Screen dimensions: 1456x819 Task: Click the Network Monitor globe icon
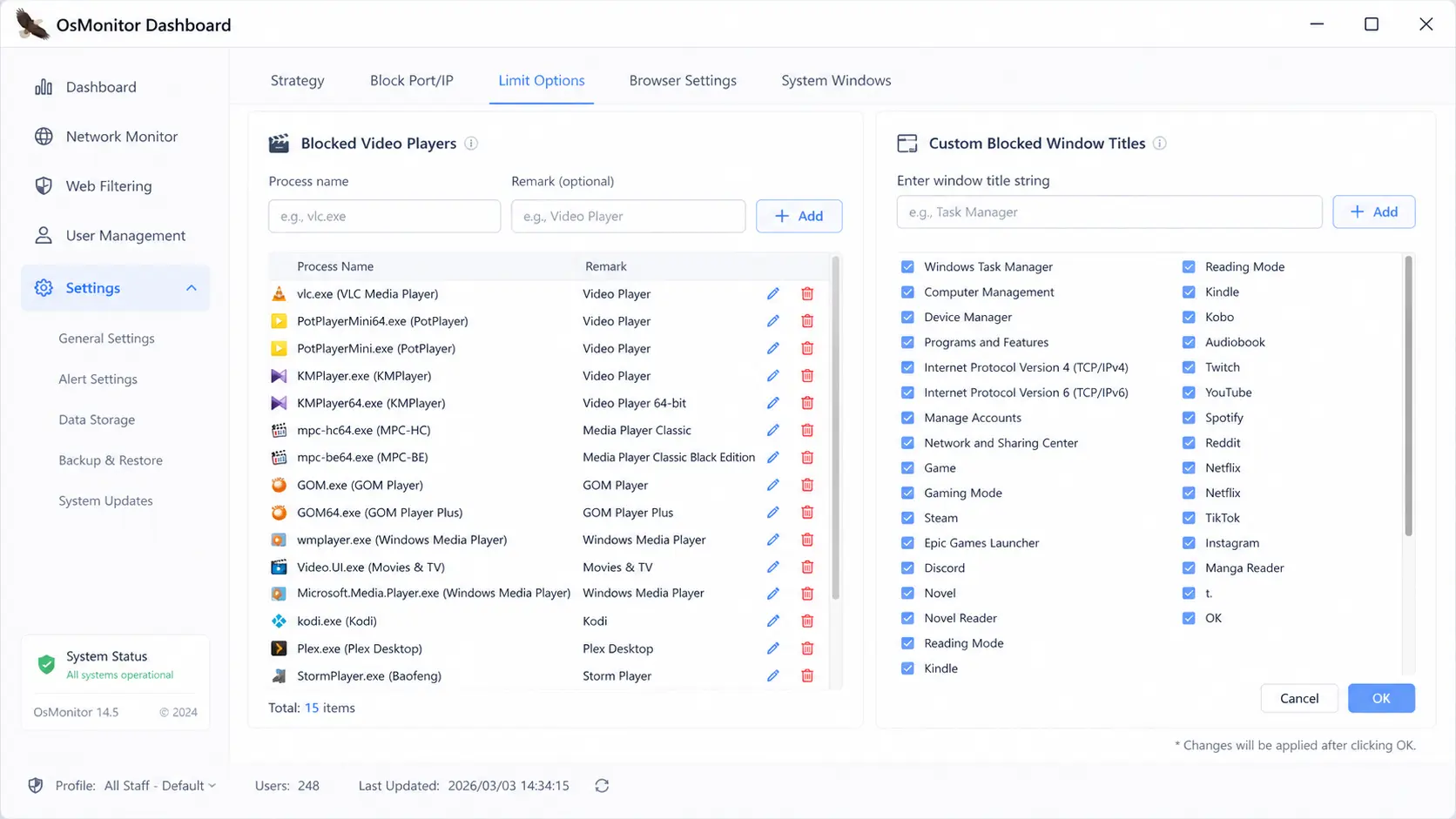pyautogui.click(x=44, y=137)
